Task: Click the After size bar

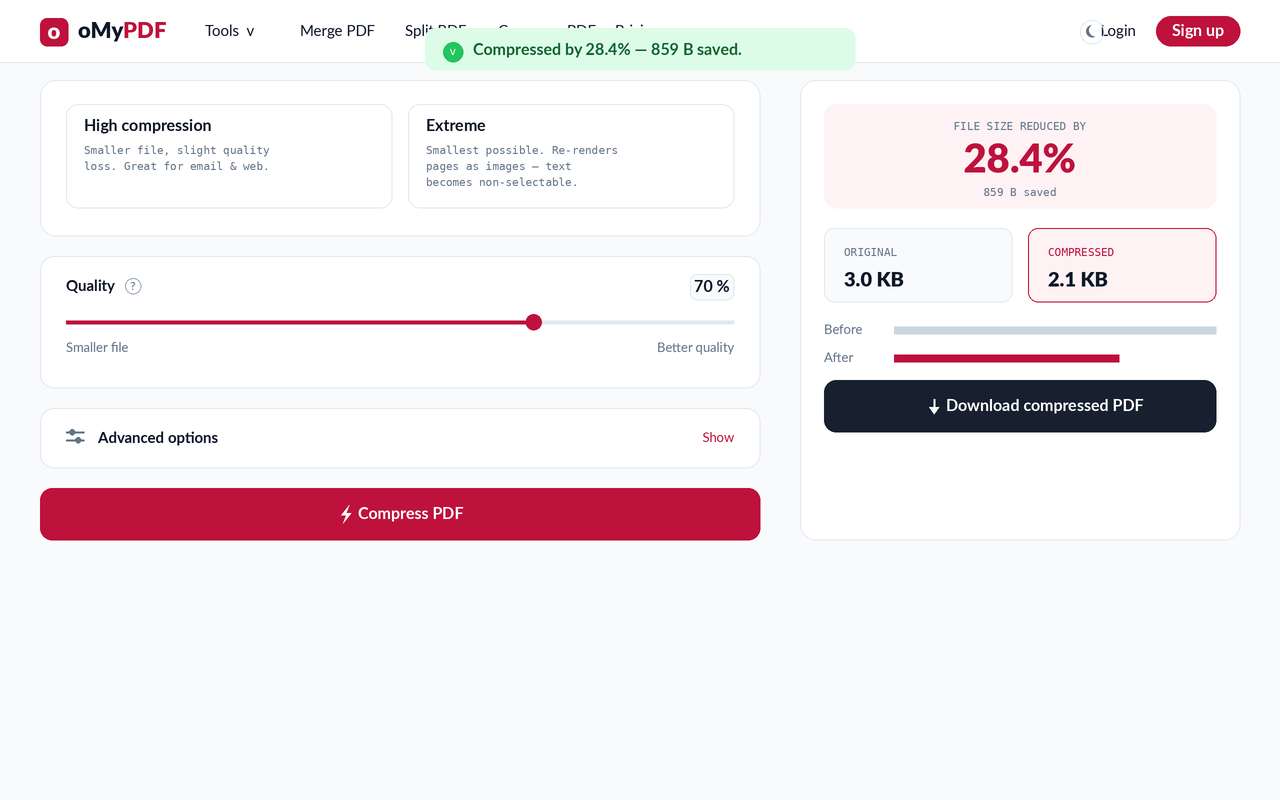Action: pyautogui.click(x=1006, y=358)
